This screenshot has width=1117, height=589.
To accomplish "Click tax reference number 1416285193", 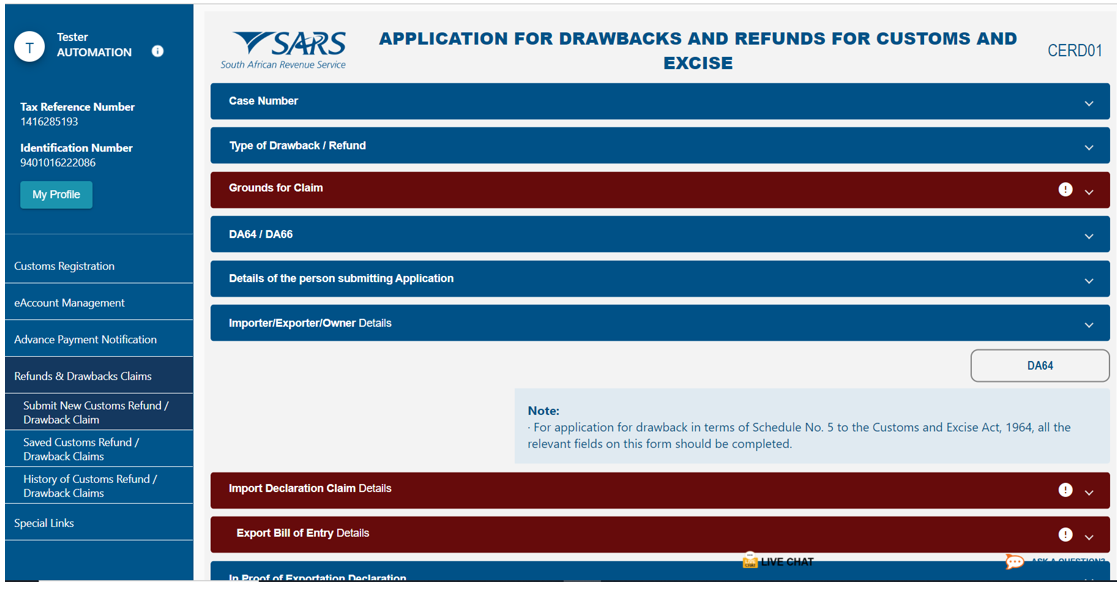I will click(x=49, y=122).
